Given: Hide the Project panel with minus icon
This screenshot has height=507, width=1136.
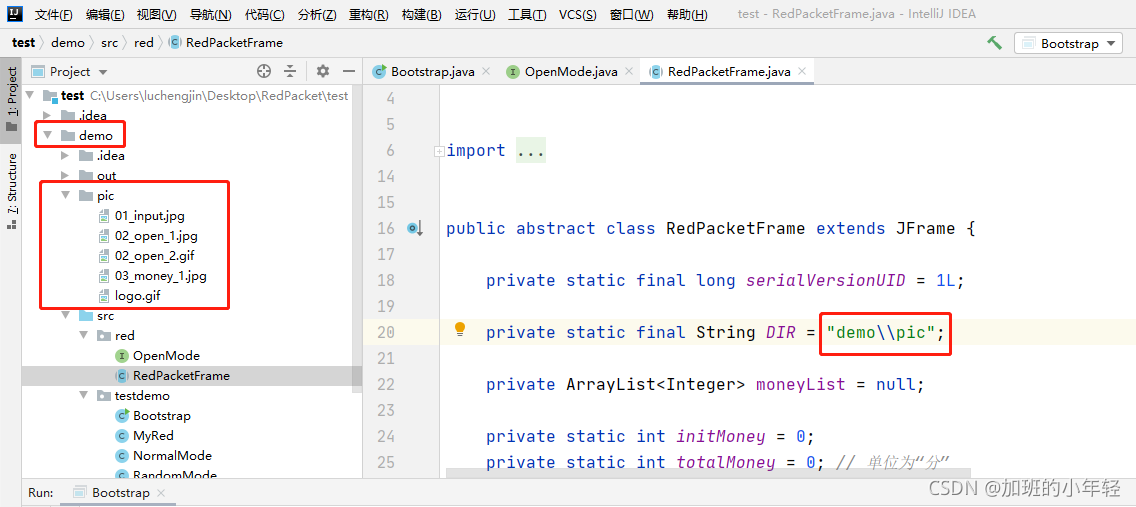Looking at the screenshot, I should pyautogui.click(x=348, y=71).
